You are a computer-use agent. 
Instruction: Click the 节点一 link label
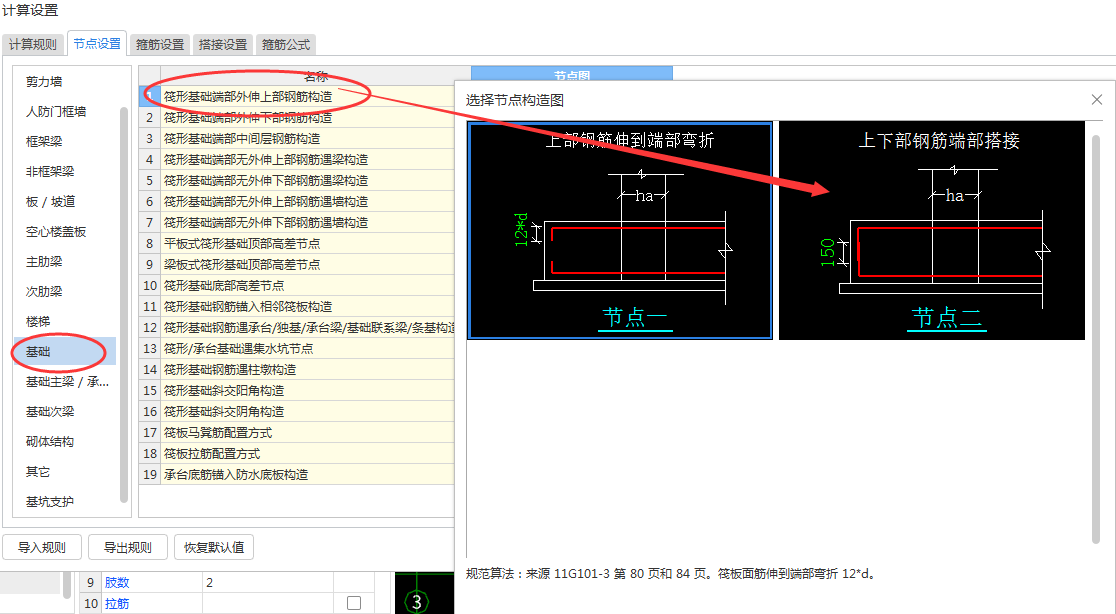tap(634, 317)
